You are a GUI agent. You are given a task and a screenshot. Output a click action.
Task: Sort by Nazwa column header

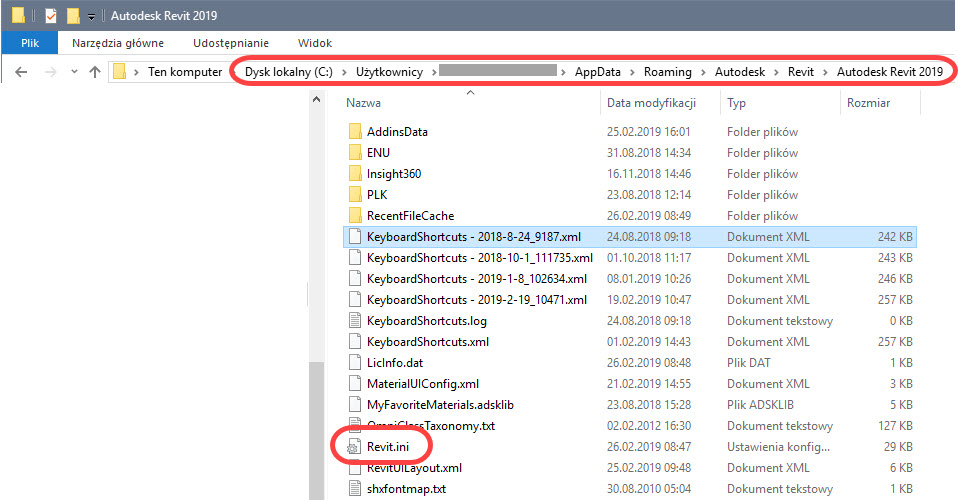tap(363, 103)
